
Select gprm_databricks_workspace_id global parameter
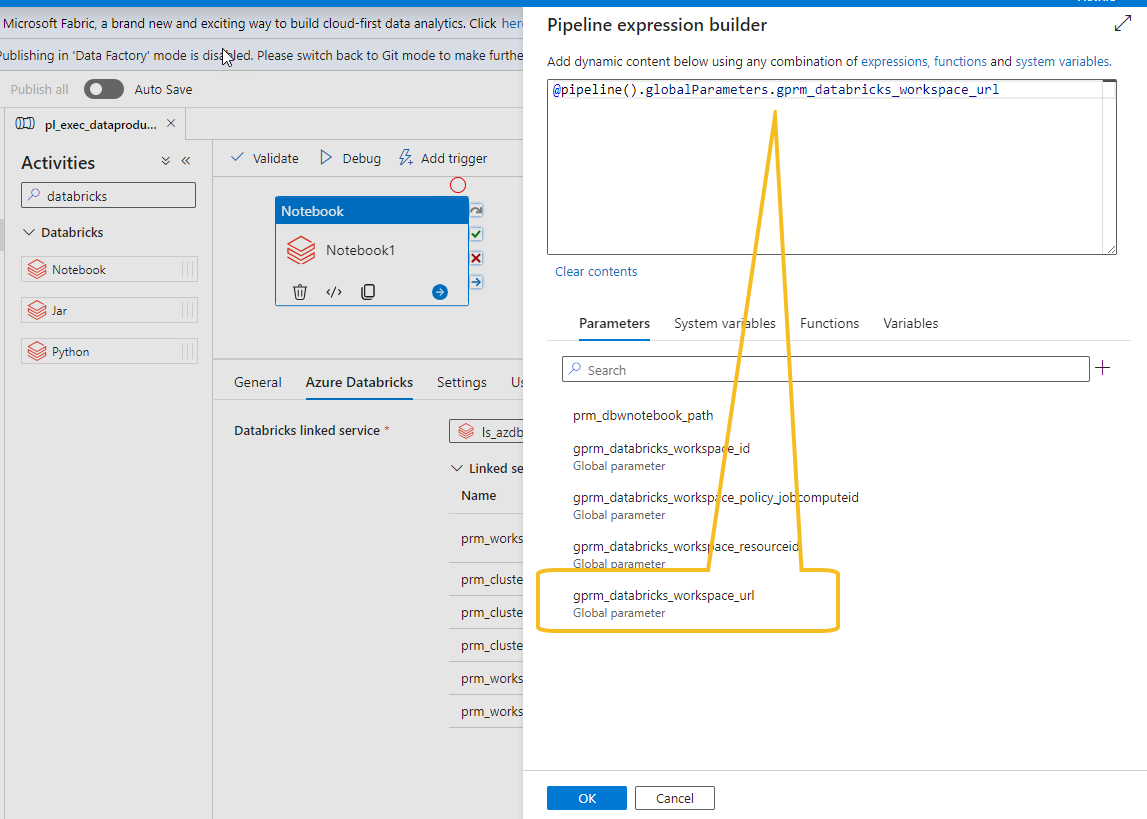[661, 456]
